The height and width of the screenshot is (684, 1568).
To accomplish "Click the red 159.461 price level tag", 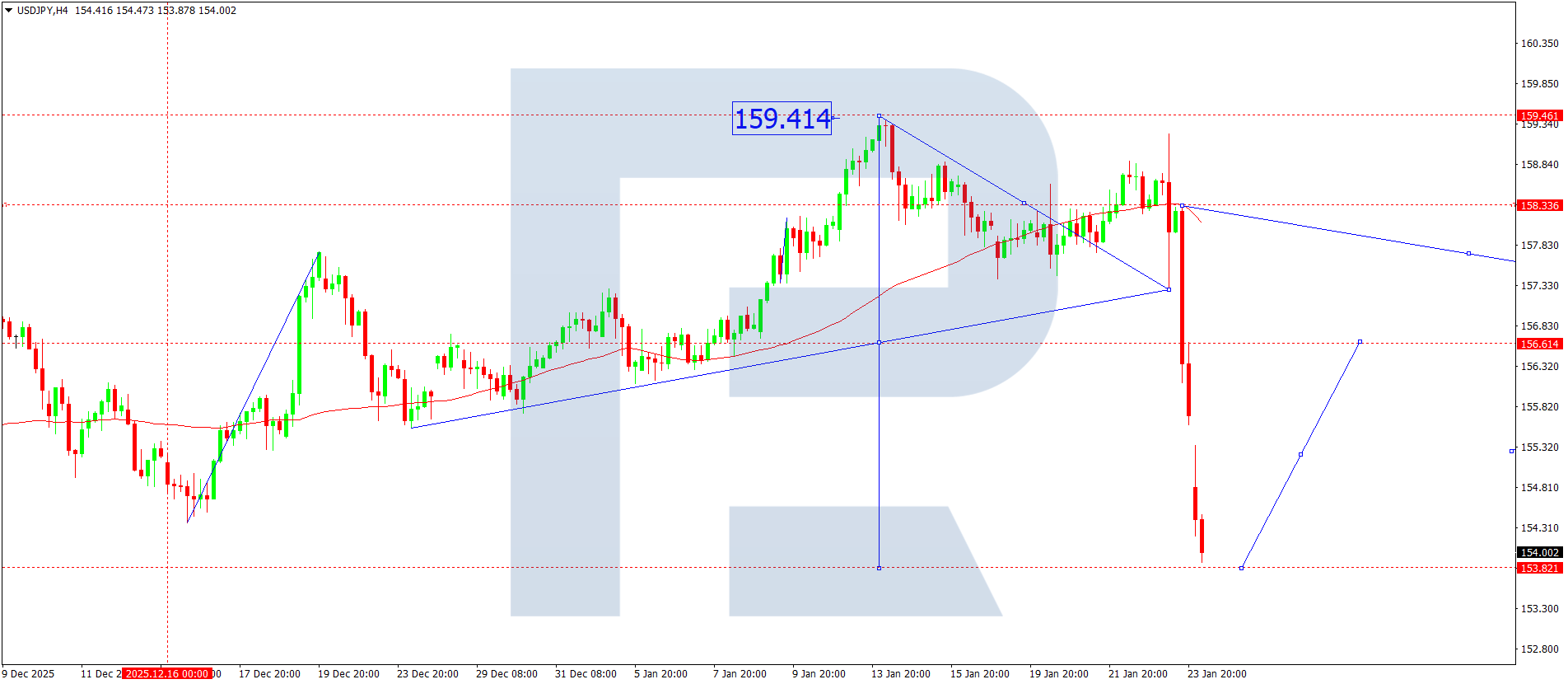I will [x=1538, y=116].
